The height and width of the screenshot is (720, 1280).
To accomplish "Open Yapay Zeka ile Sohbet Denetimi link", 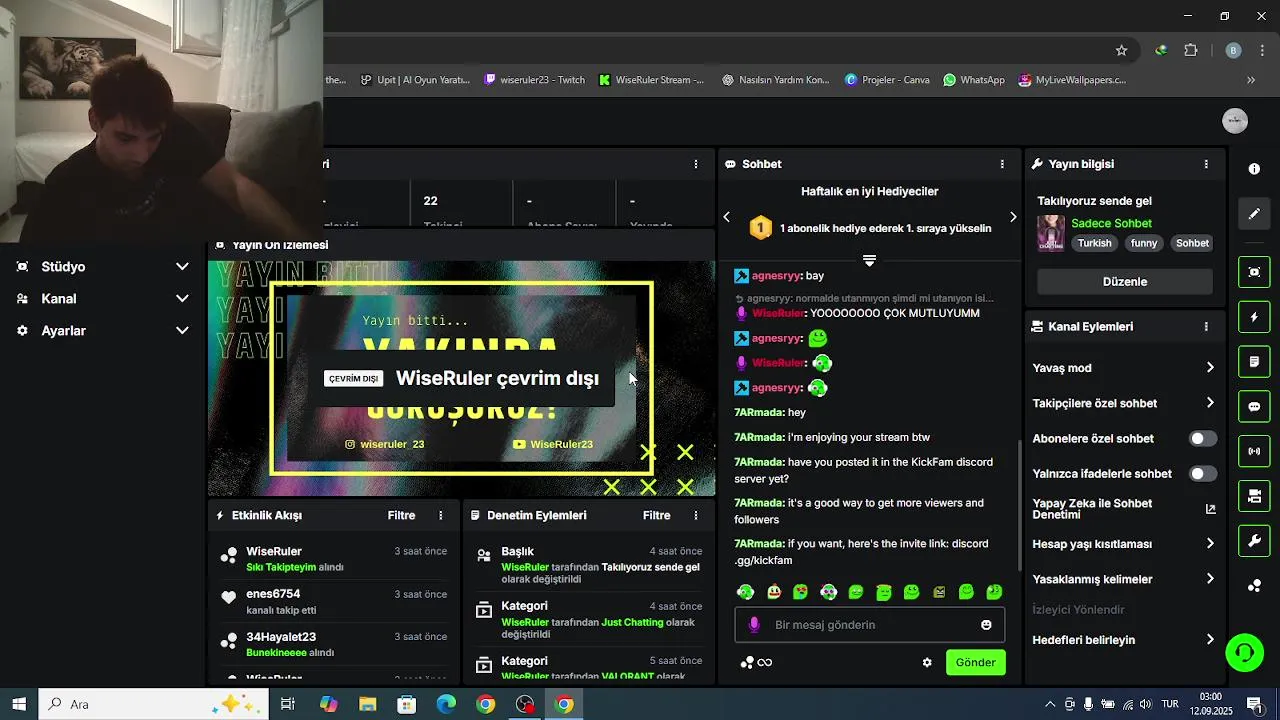I will coord(1124,509).
